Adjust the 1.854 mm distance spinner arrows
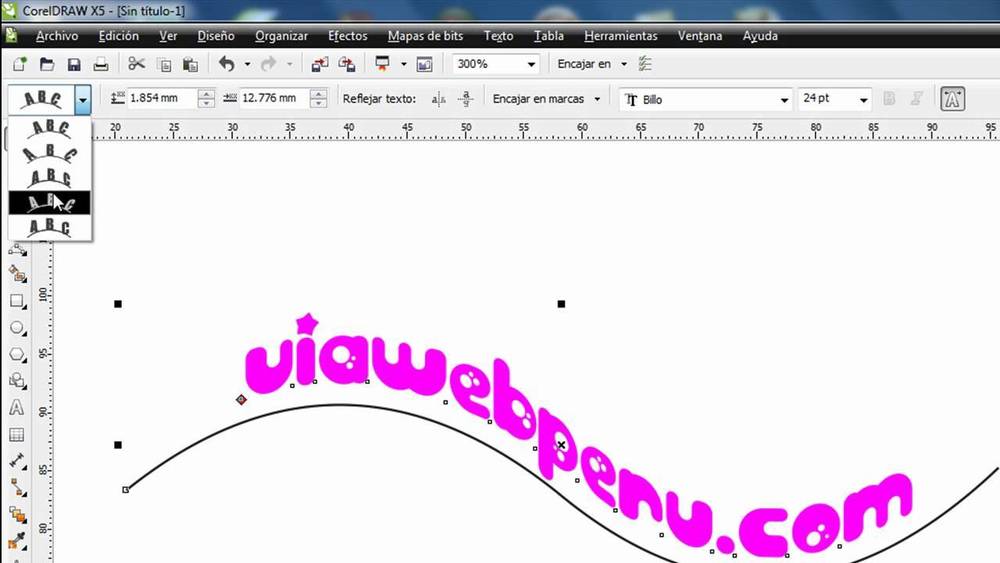This screenshot has width=1000, height=563. [206, 98]
